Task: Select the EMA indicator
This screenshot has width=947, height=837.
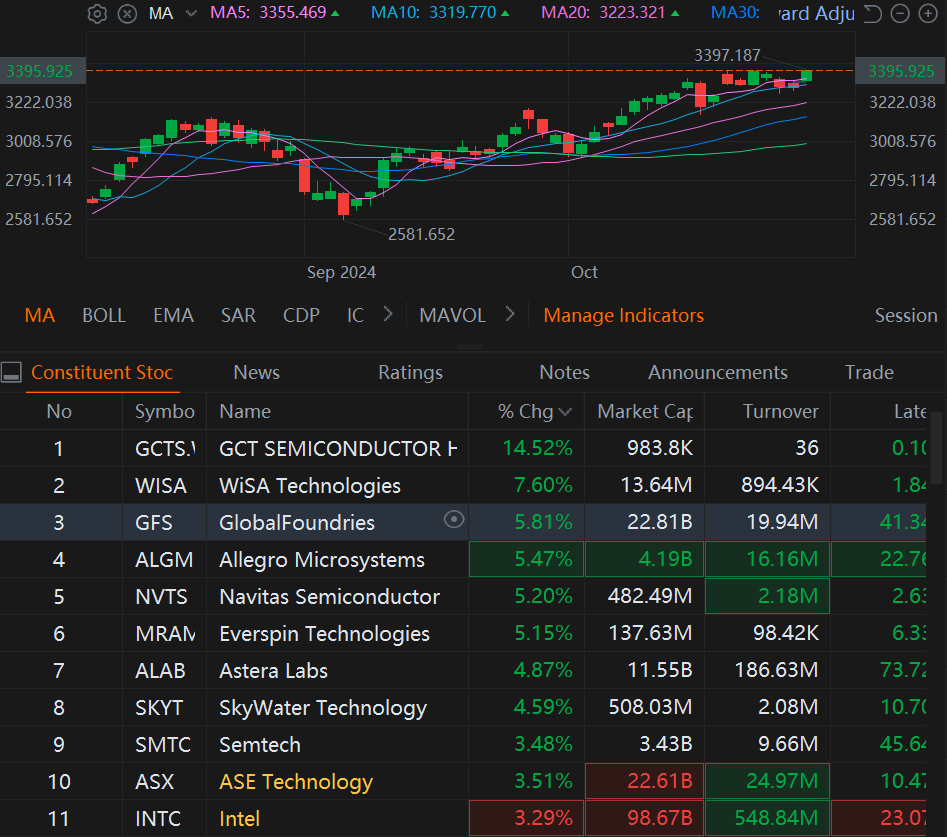Action: (173, 315)
